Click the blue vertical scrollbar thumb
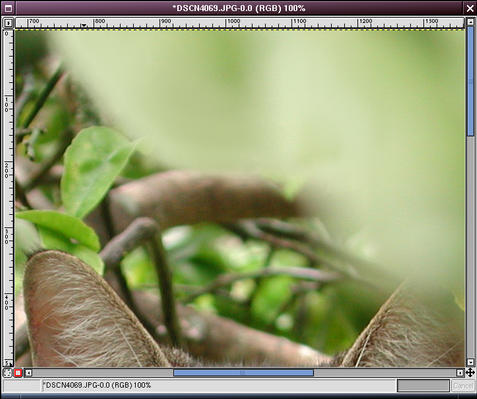The image size is (477, 399). tap(470, 81)
